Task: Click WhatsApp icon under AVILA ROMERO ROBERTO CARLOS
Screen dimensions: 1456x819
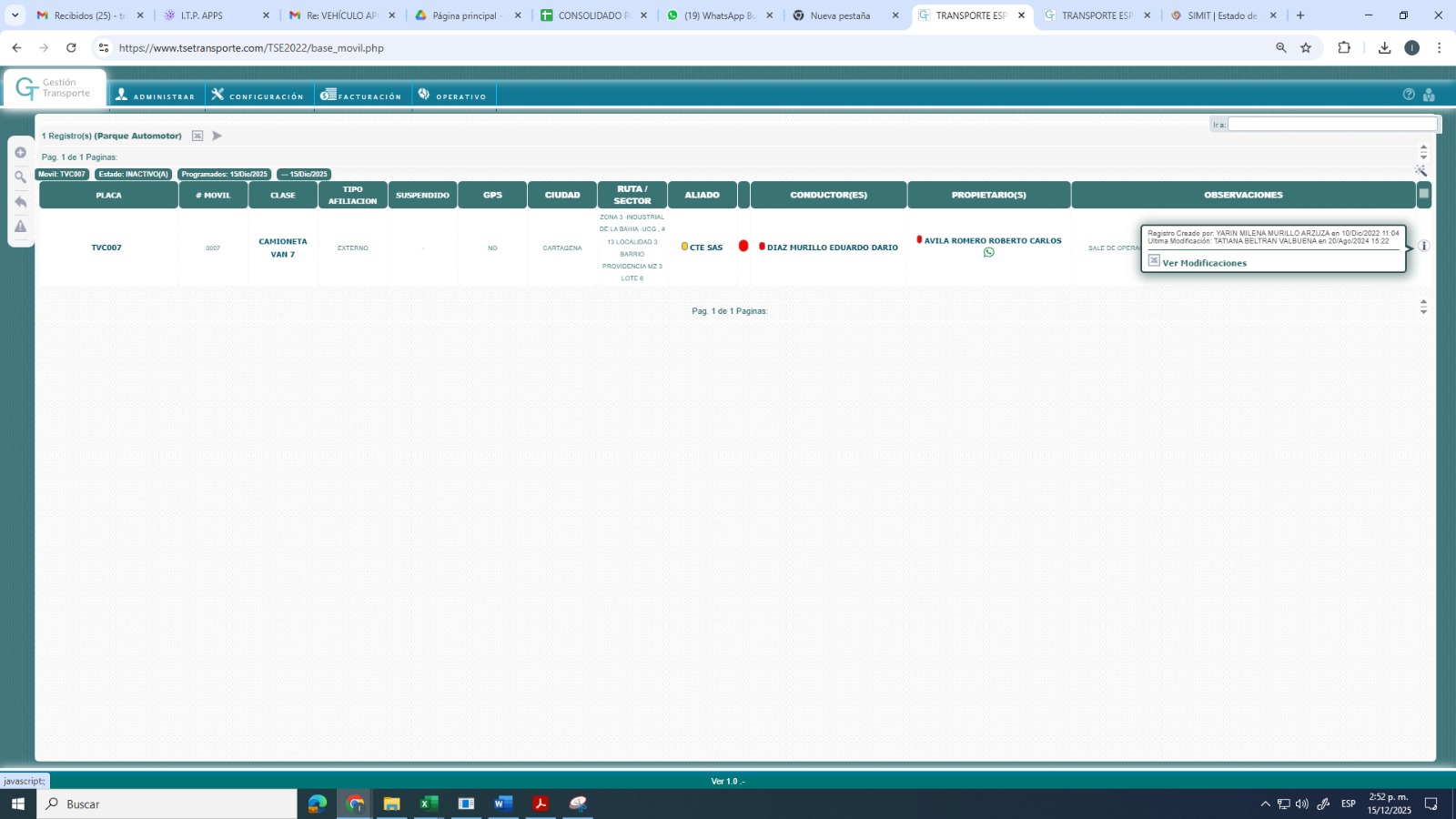Action: [988, 253]
